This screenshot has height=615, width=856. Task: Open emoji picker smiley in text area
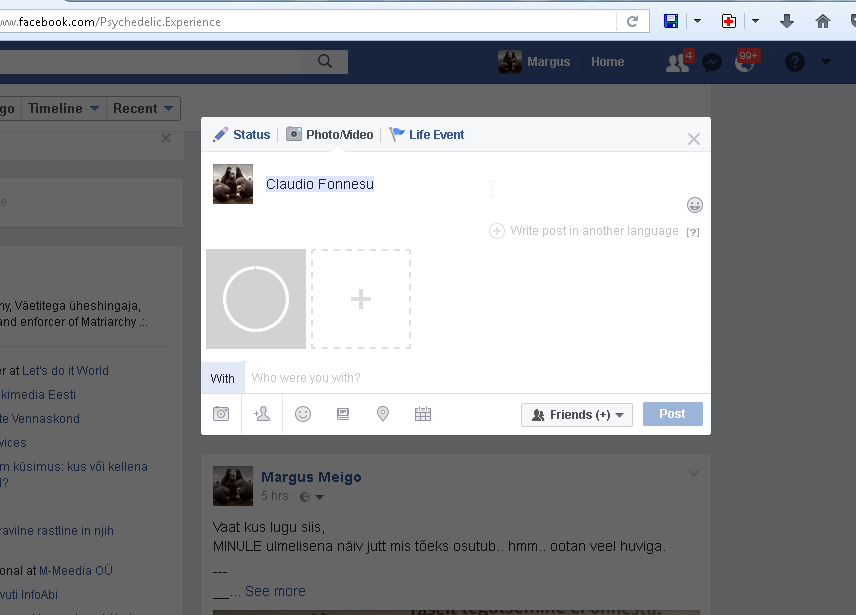coord(694,205)
